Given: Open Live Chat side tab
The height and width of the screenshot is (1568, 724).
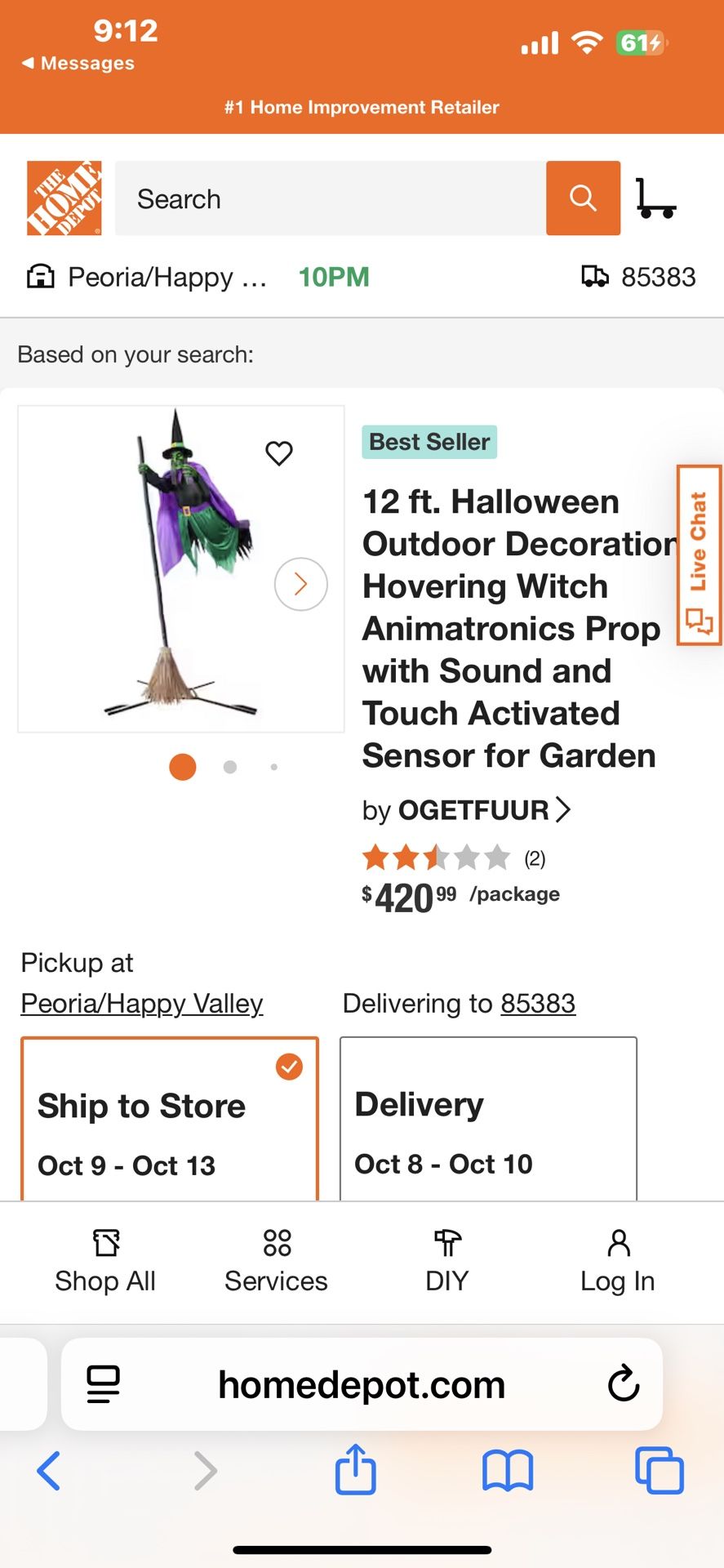Looking at the screenshot, I should [x=699, y=555].
